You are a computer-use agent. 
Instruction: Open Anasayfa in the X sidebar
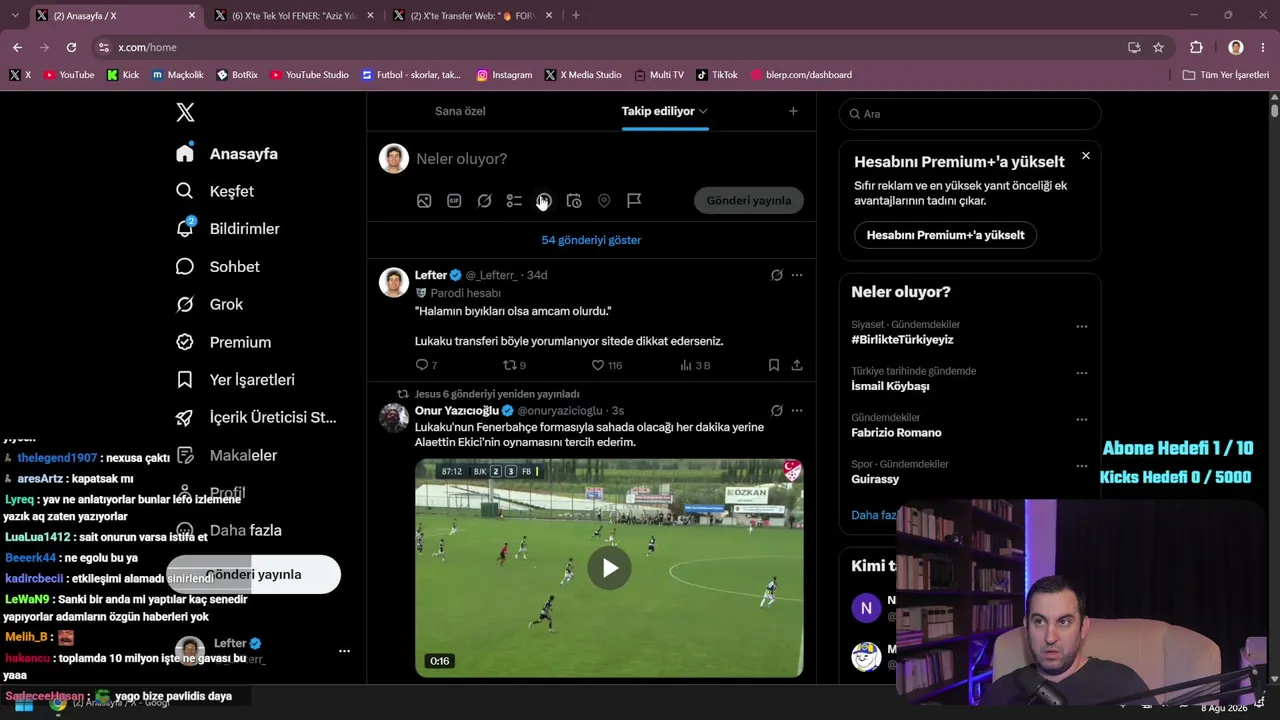227,154
